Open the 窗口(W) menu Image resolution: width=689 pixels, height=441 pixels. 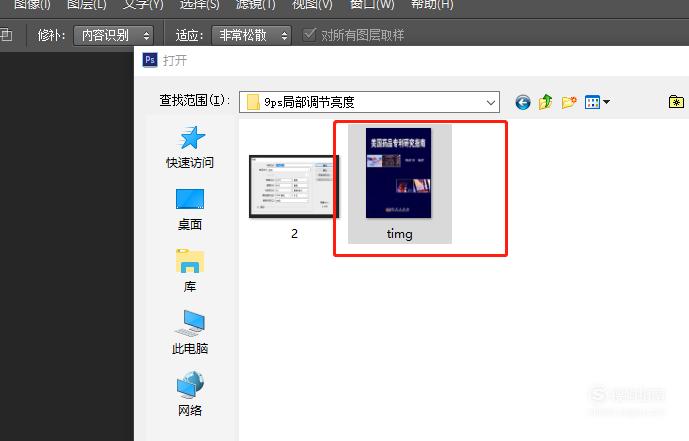372,4
